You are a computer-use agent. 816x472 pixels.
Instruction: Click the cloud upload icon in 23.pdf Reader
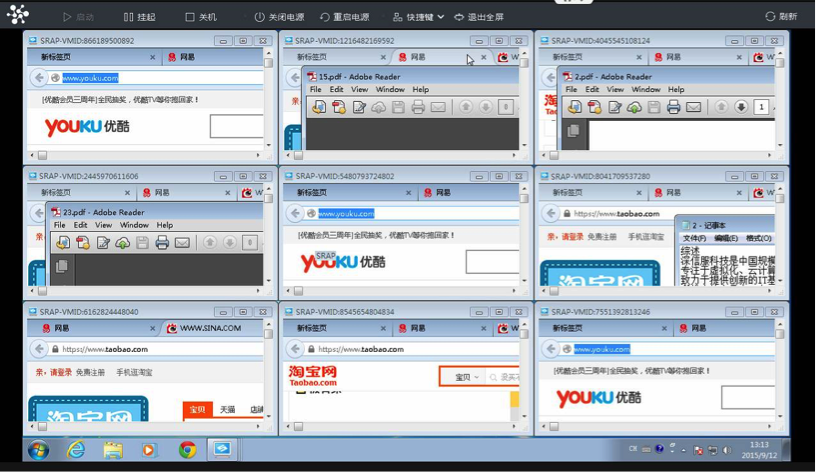[123, 243]
